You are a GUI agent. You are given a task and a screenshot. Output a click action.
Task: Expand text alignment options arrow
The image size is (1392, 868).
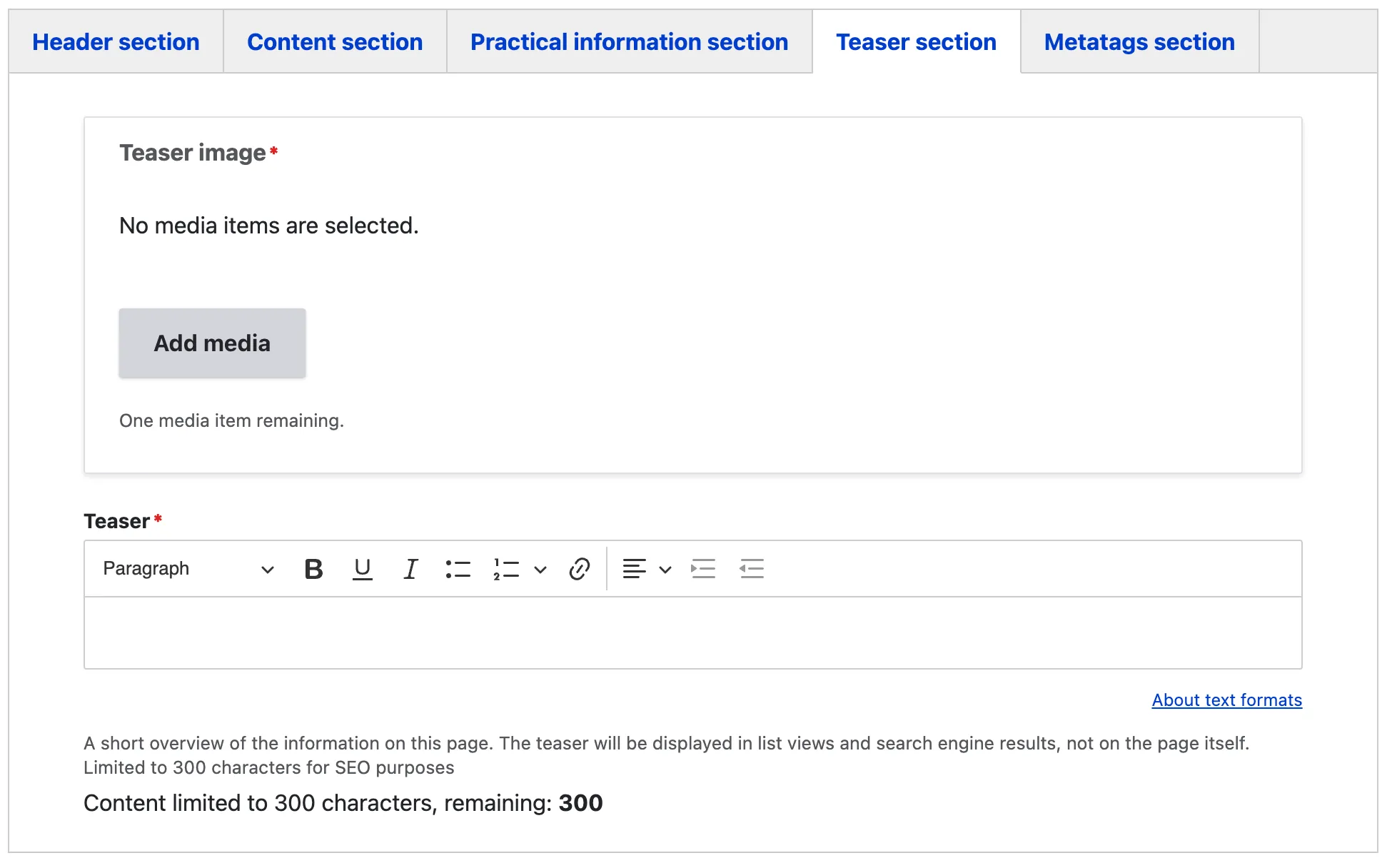665,569
